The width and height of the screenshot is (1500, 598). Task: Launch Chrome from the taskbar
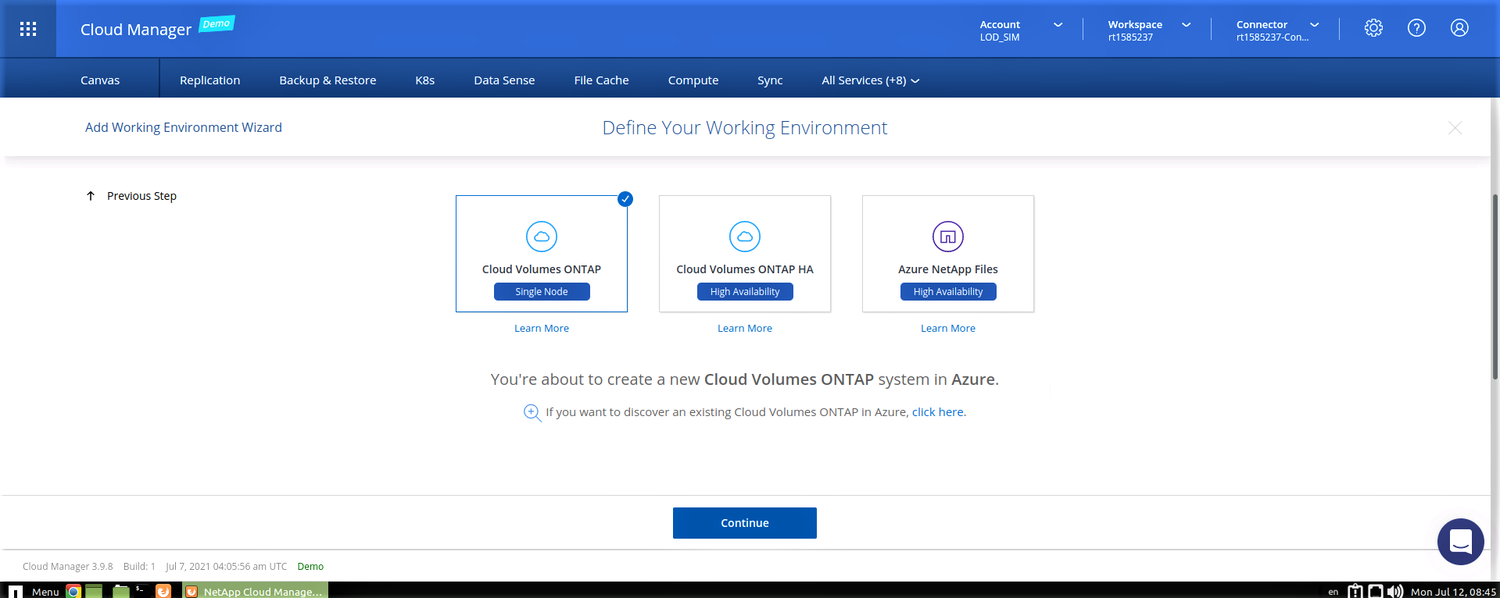pyautogui.click(x=73, y=591)
